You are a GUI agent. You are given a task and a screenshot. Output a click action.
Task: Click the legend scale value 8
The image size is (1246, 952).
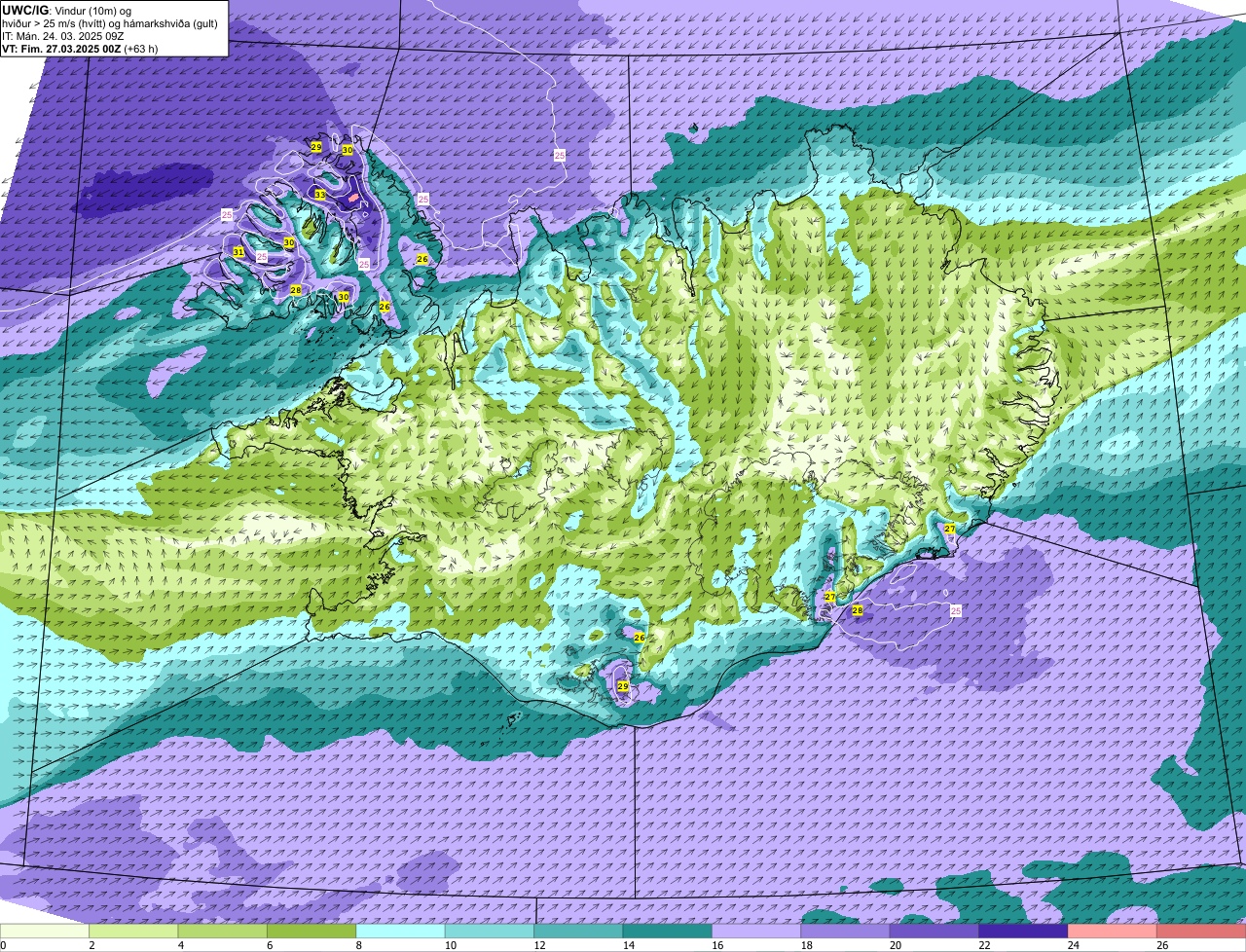pyautogui.click(x=357, y=944)
